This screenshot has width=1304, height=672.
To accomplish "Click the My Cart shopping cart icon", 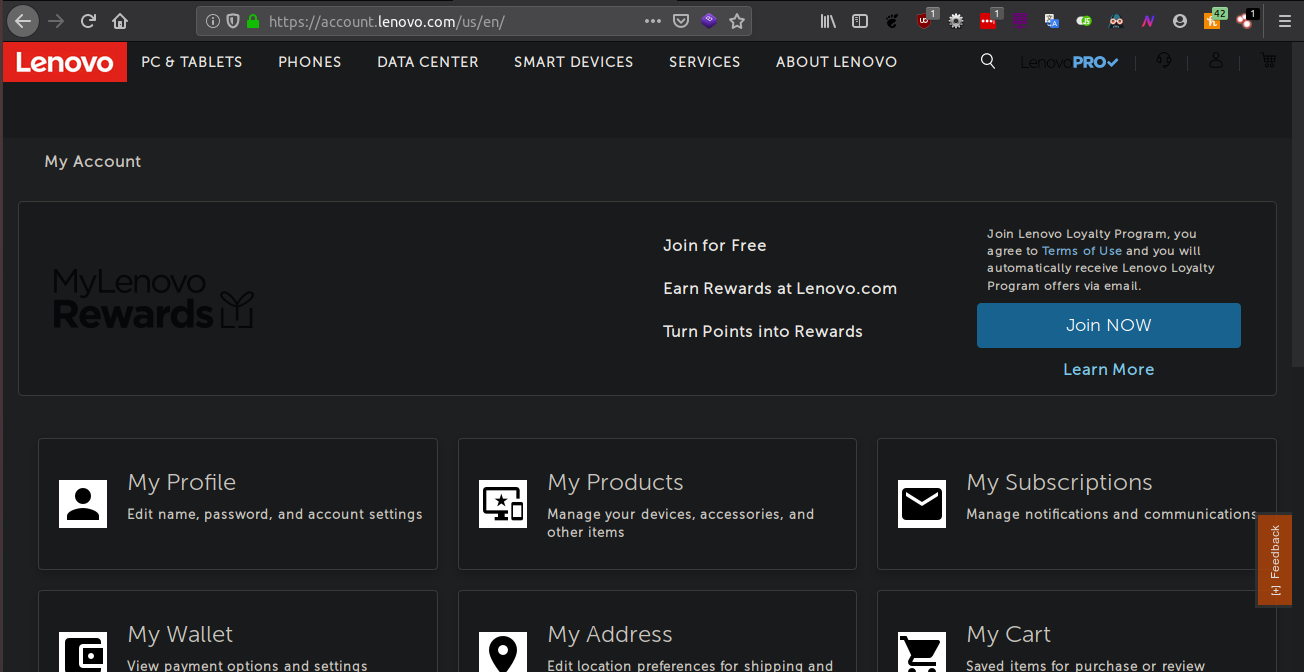I will click(x=922, y=652).
